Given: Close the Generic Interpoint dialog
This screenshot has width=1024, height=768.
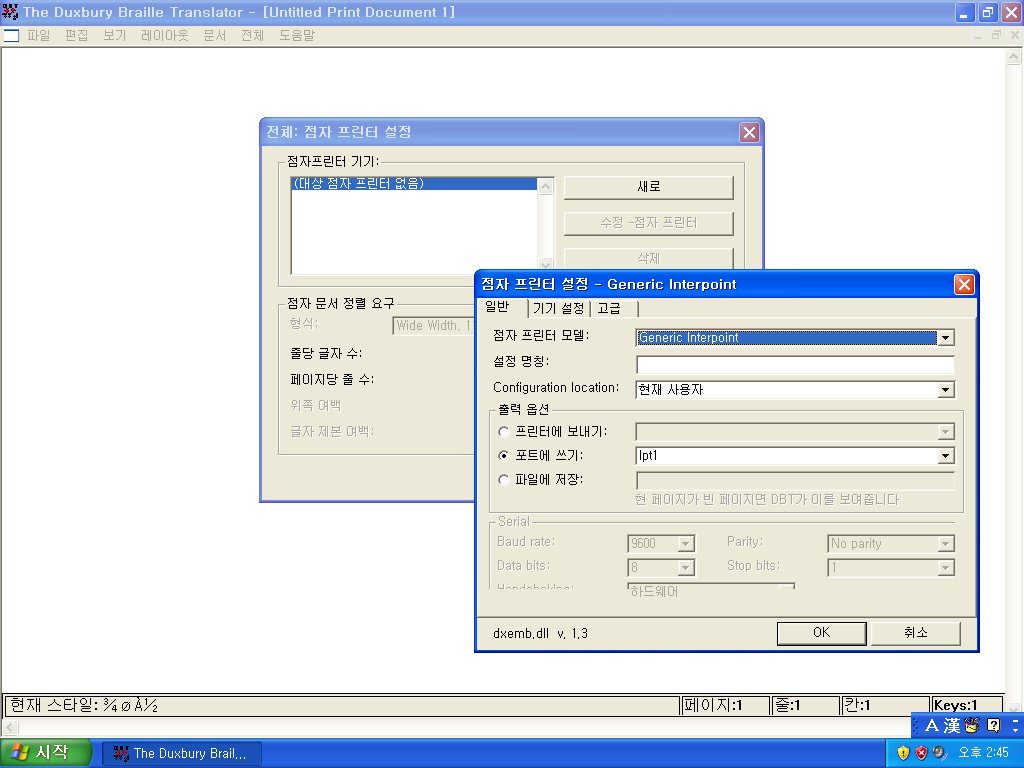Looking at the screenshot, I should pyautogui.click(x=964, y=284).
